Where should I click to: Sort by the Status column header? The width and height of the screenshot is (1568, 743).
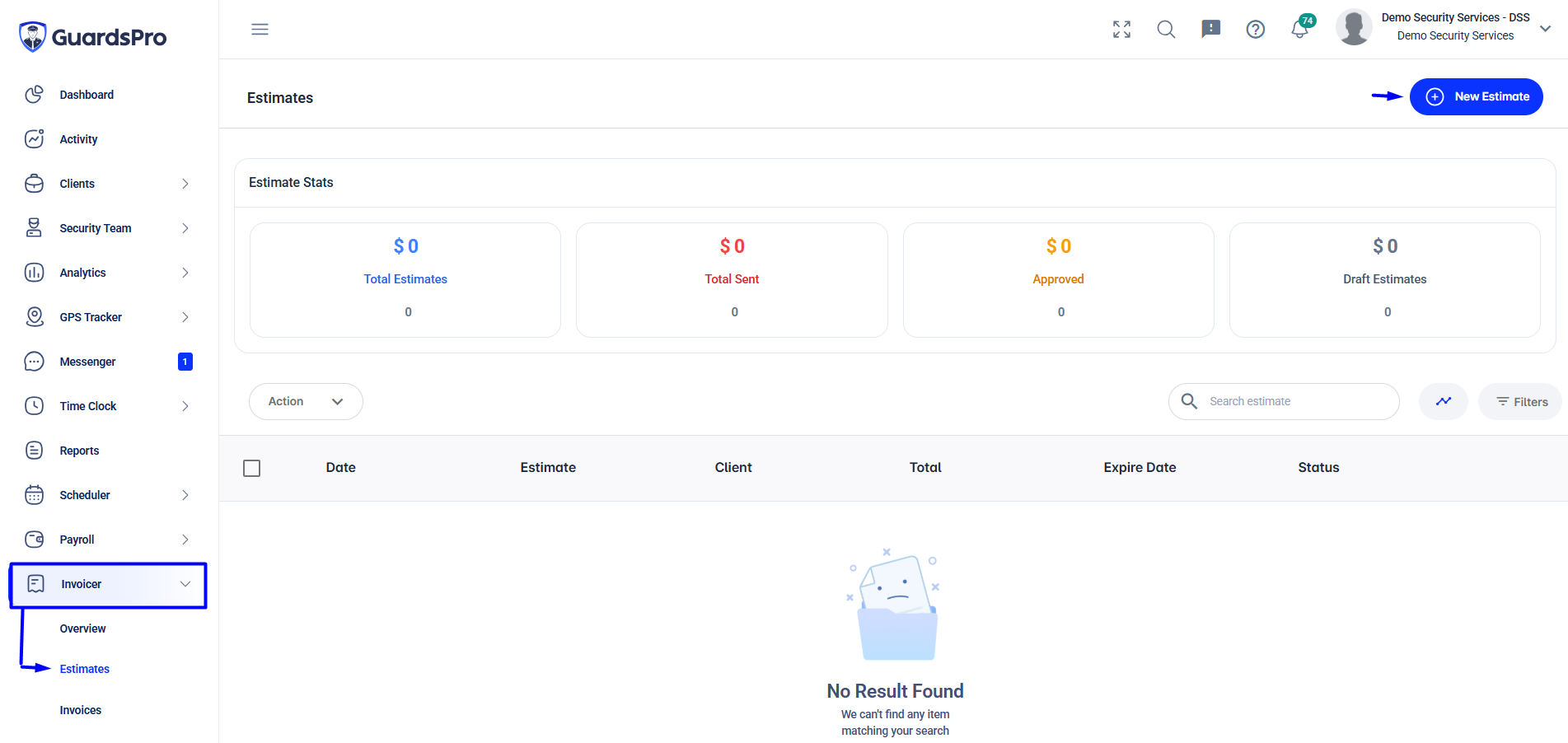1318,467
